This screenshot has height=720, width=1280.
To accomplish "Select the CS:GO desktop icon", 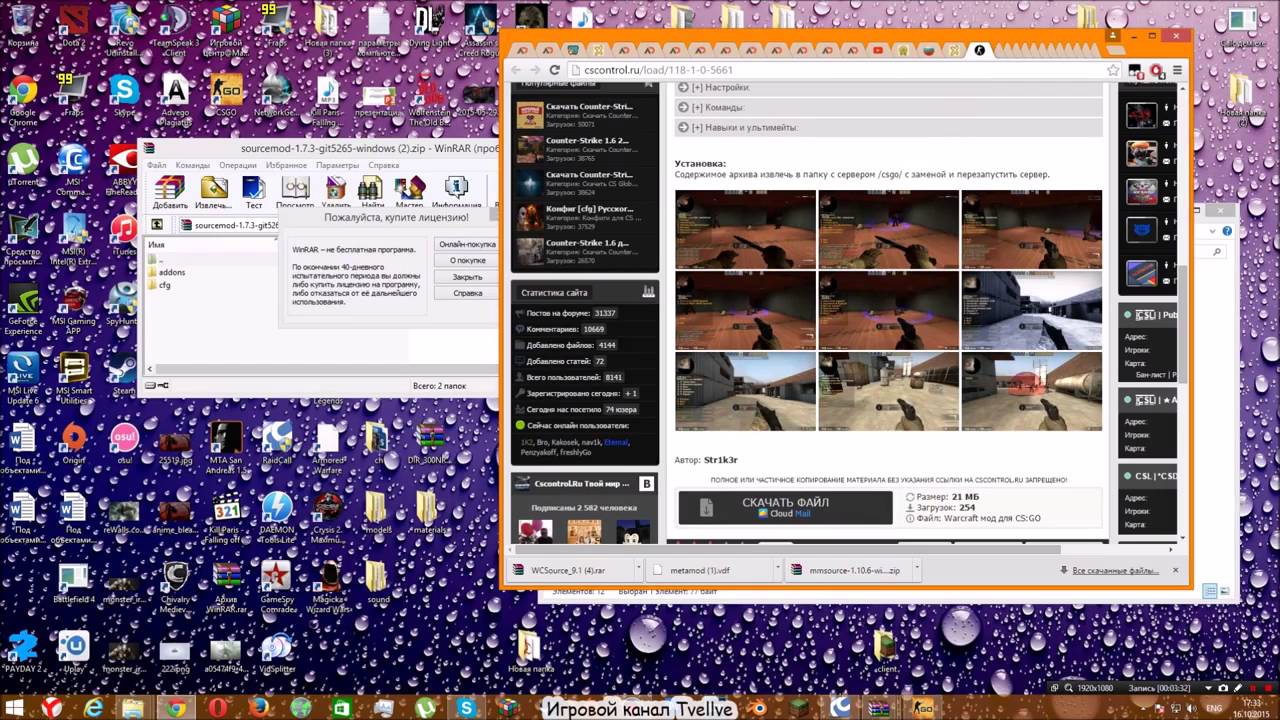I will click(x=226, y=94).
